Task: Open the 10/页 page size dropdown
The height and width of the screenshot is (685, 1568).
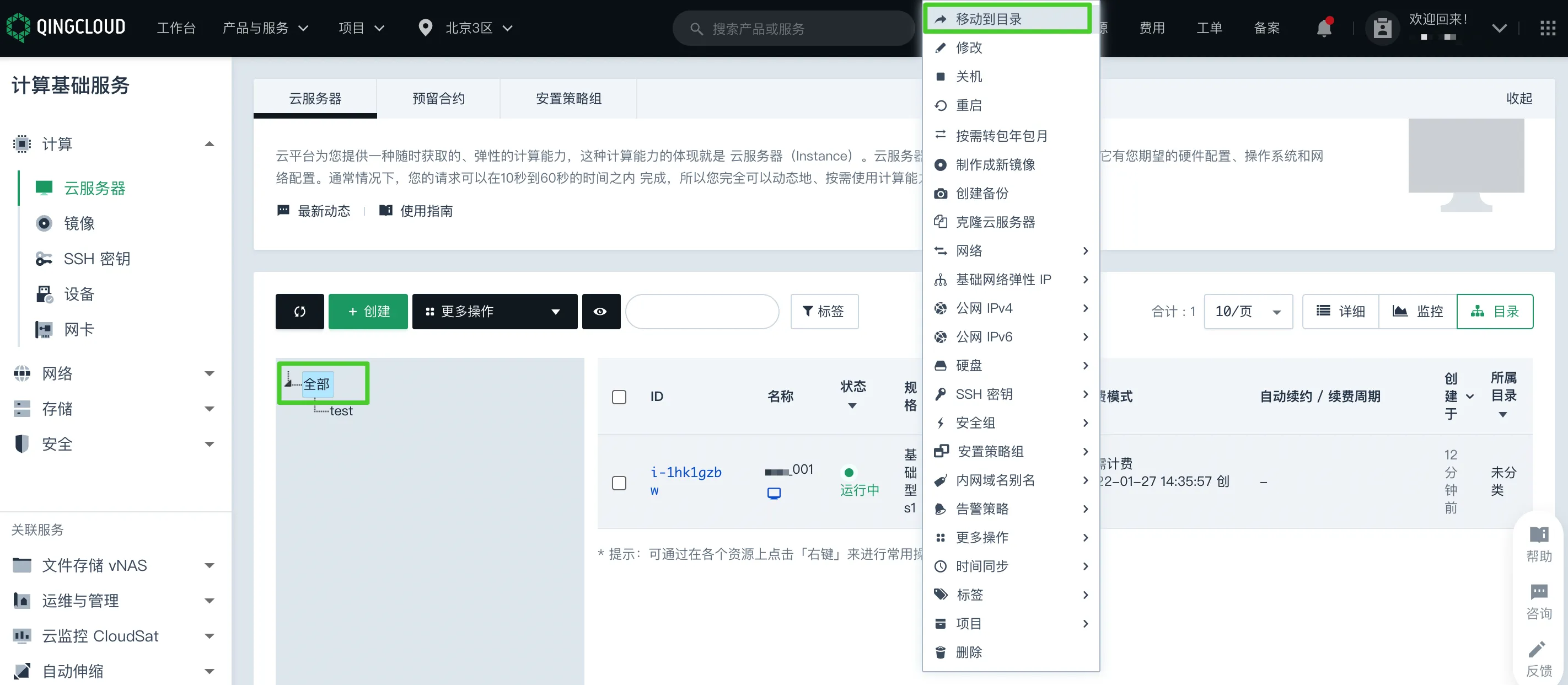Action: point(1248,311)
